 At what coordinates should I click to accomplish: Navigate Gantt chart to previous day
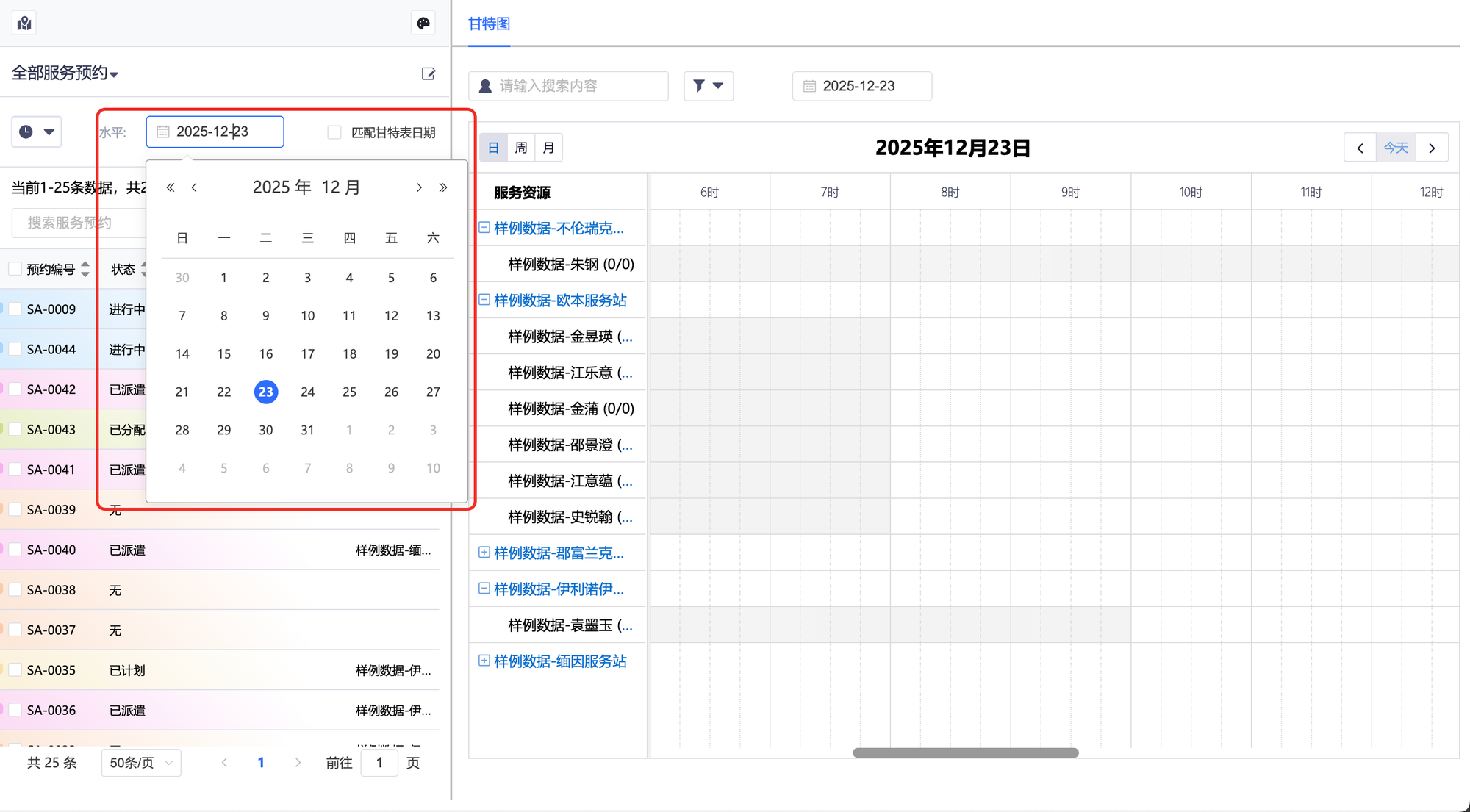pyautogui.click(x=1360, y=148)
